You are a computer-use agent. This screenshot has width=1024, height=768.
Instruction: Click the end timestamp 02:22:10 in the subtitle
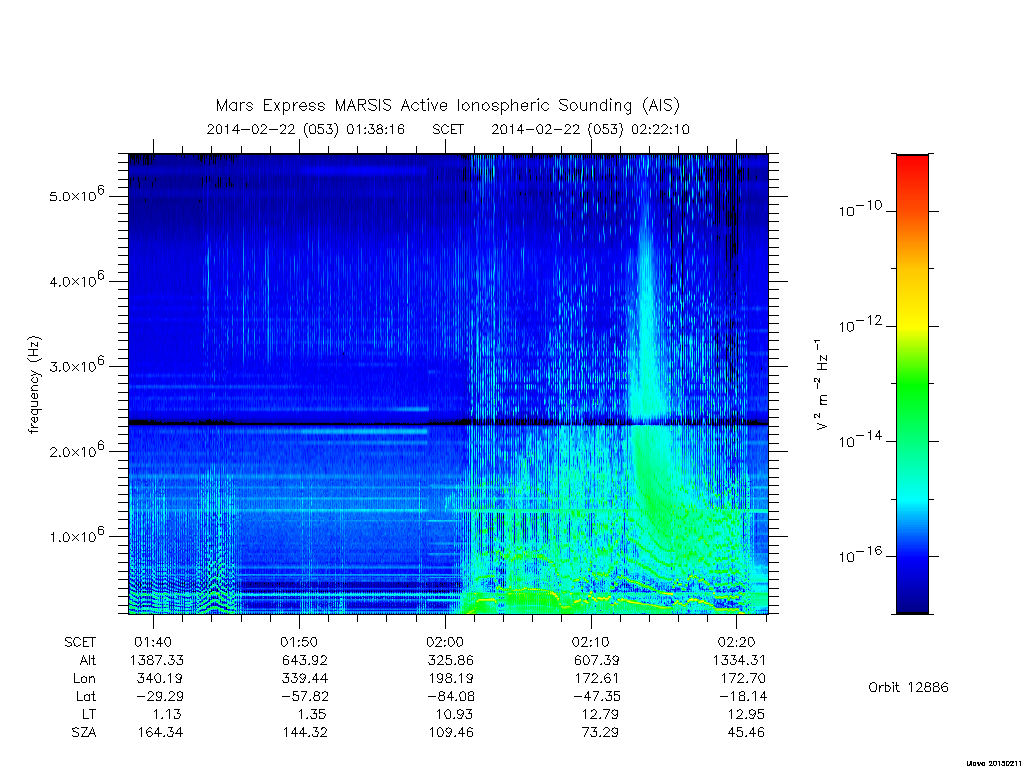coord(660,129)
